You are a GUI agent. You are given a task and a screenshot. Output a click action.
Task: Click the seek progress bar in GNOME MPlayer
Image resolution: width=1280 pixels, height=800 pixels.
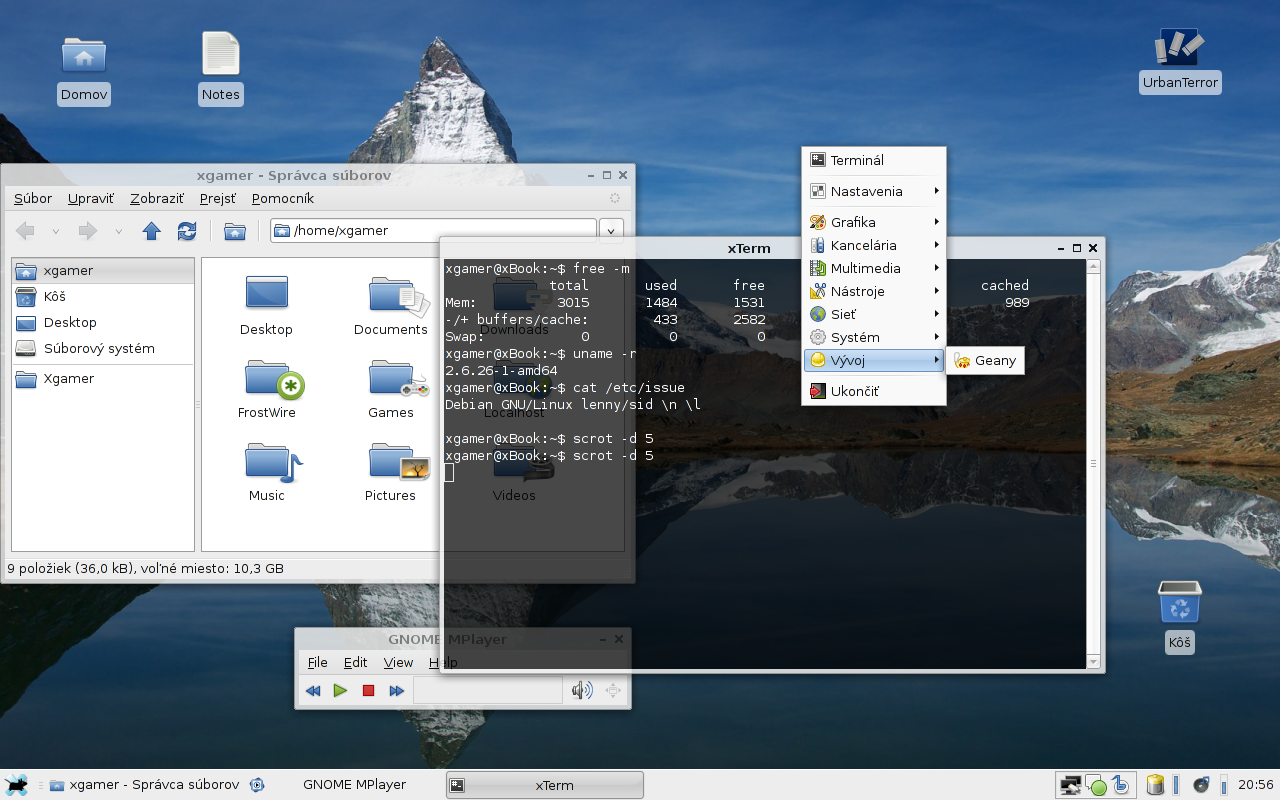tap(488, 690)
